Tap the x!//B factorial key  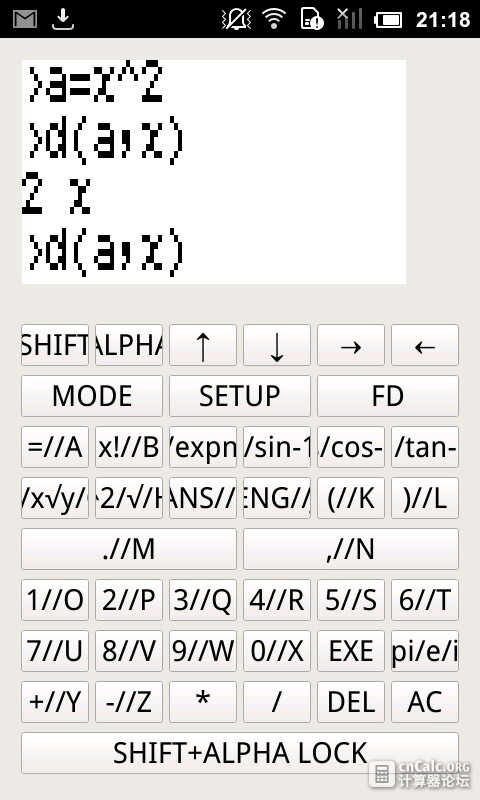(x=129, y=447)
